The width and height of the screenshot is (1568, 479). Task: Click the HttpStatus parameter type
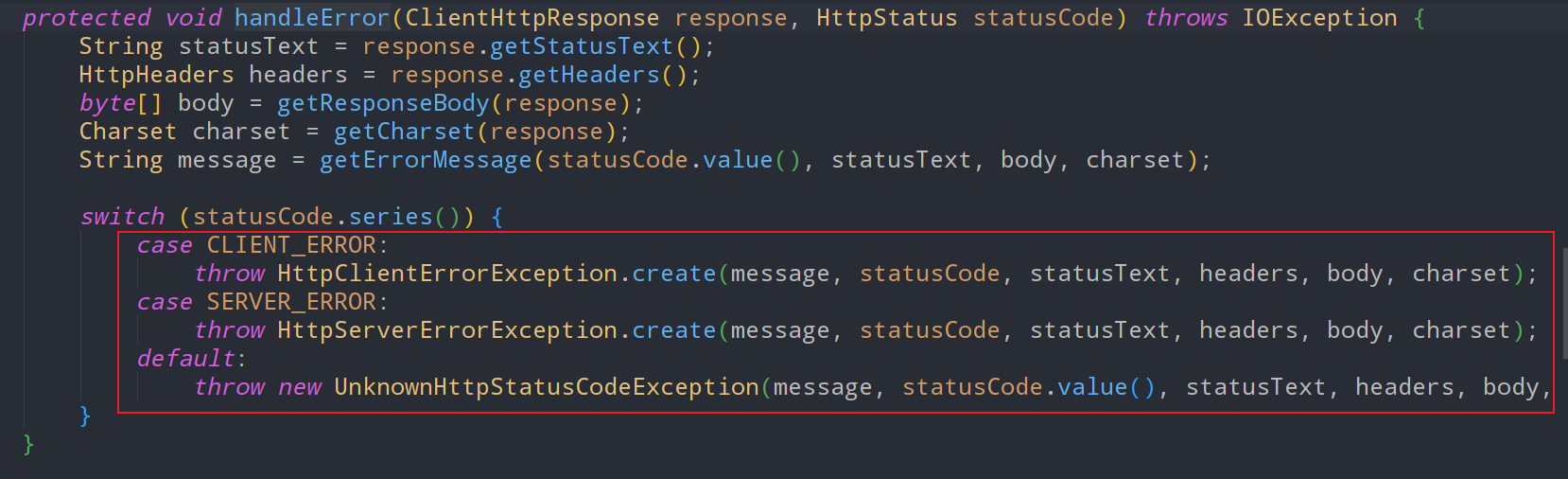point(886,18)
